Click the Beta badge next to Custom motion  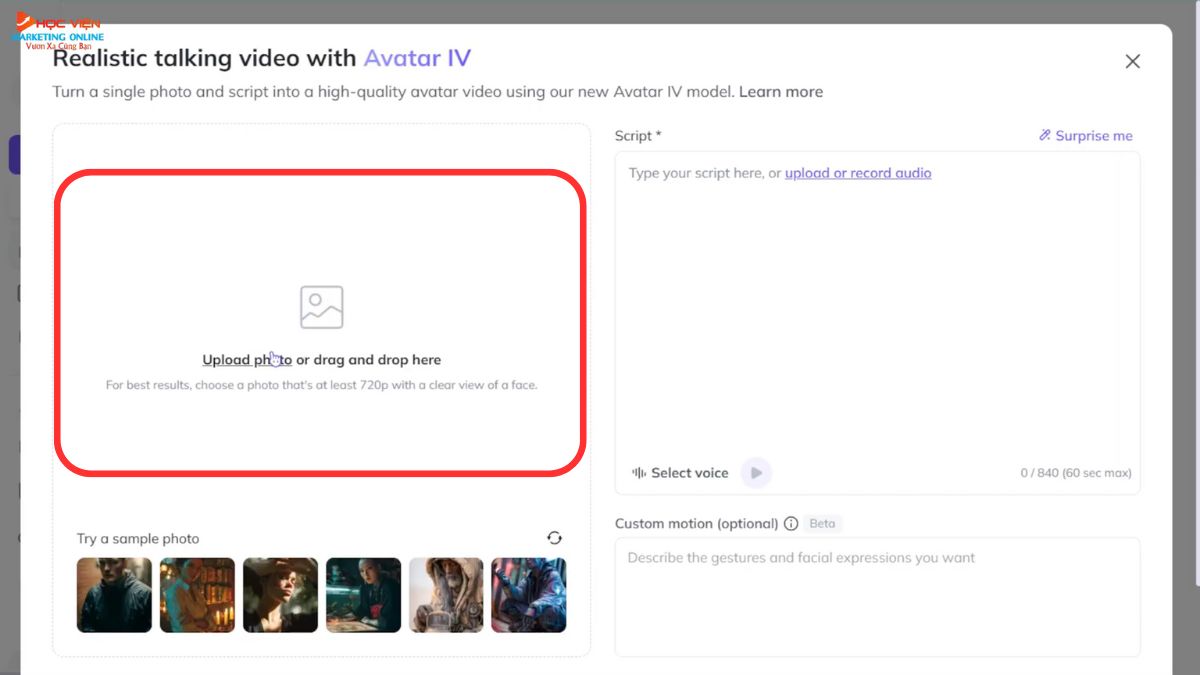822,524
